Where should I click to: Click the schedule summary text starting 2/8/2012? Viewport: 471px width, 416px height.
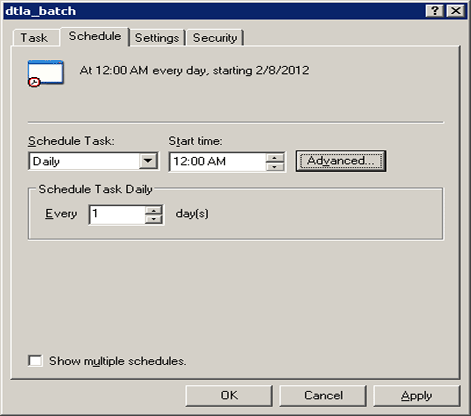194,71
